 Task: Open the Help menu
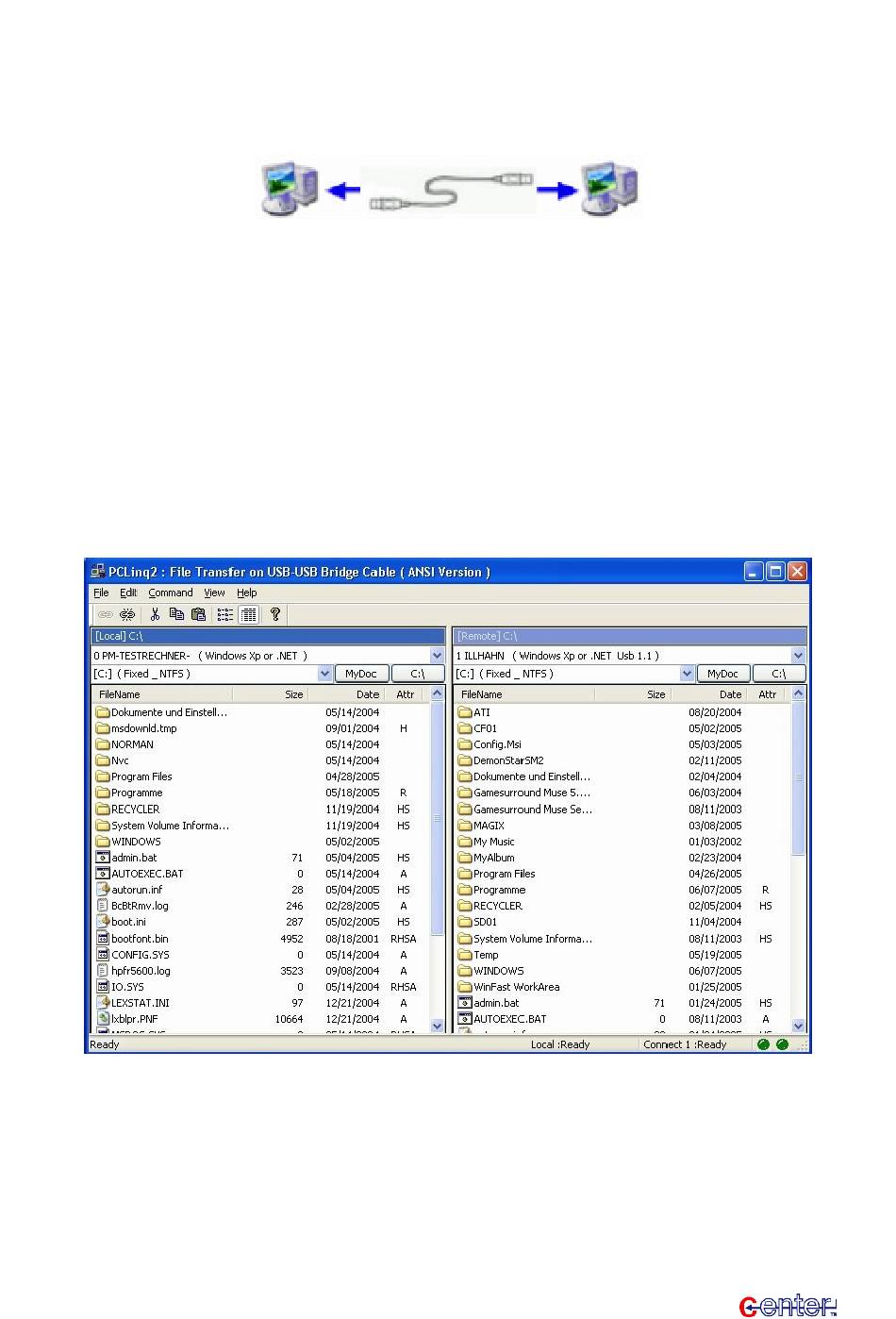coord(247,593)
